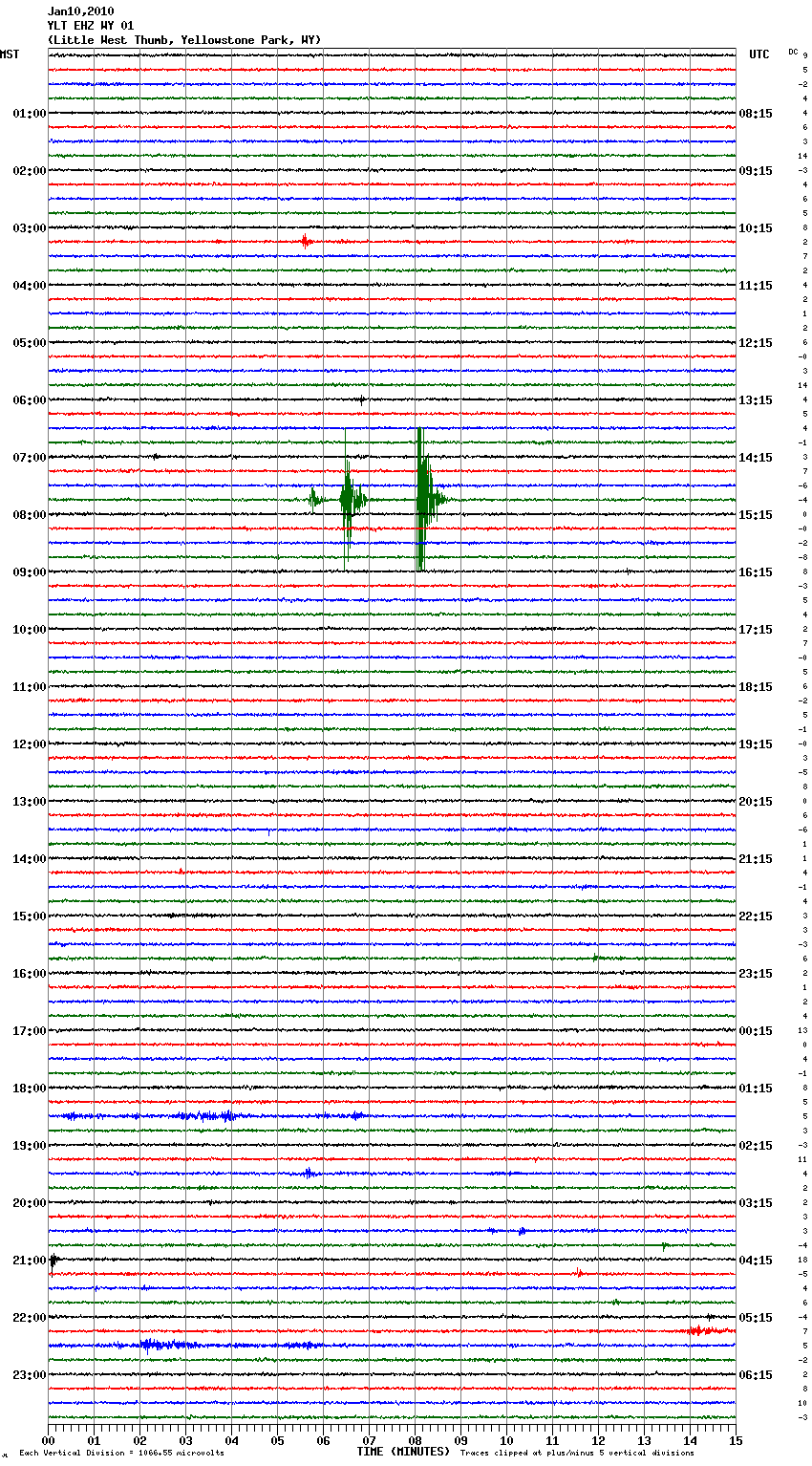Click the 04 minute axis tick label
812x1466 pixels.
pos(231,1440)
